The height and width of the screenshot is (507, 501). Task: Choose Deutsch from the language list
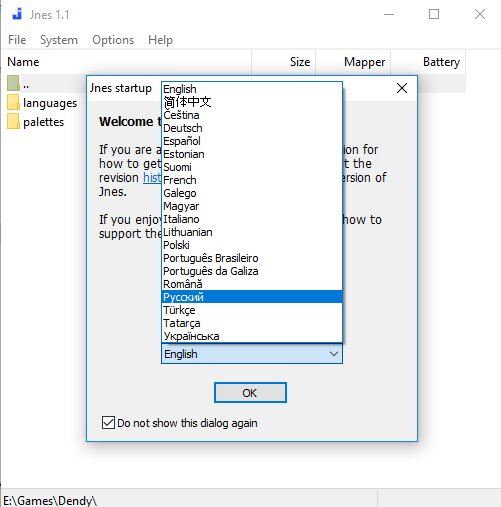tap(252, 128)
